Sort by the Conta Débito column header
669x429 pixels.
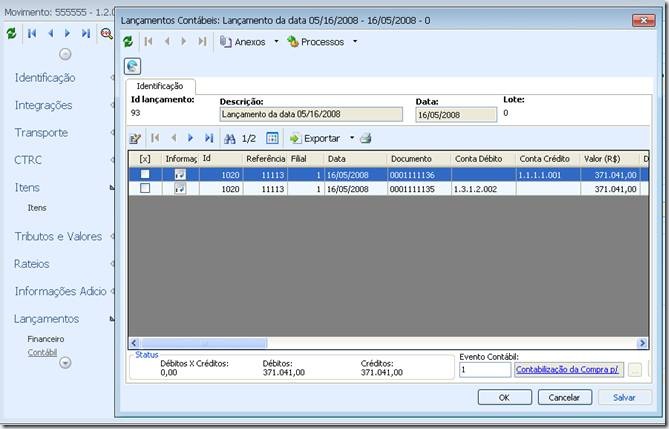[x=483, y=159]
